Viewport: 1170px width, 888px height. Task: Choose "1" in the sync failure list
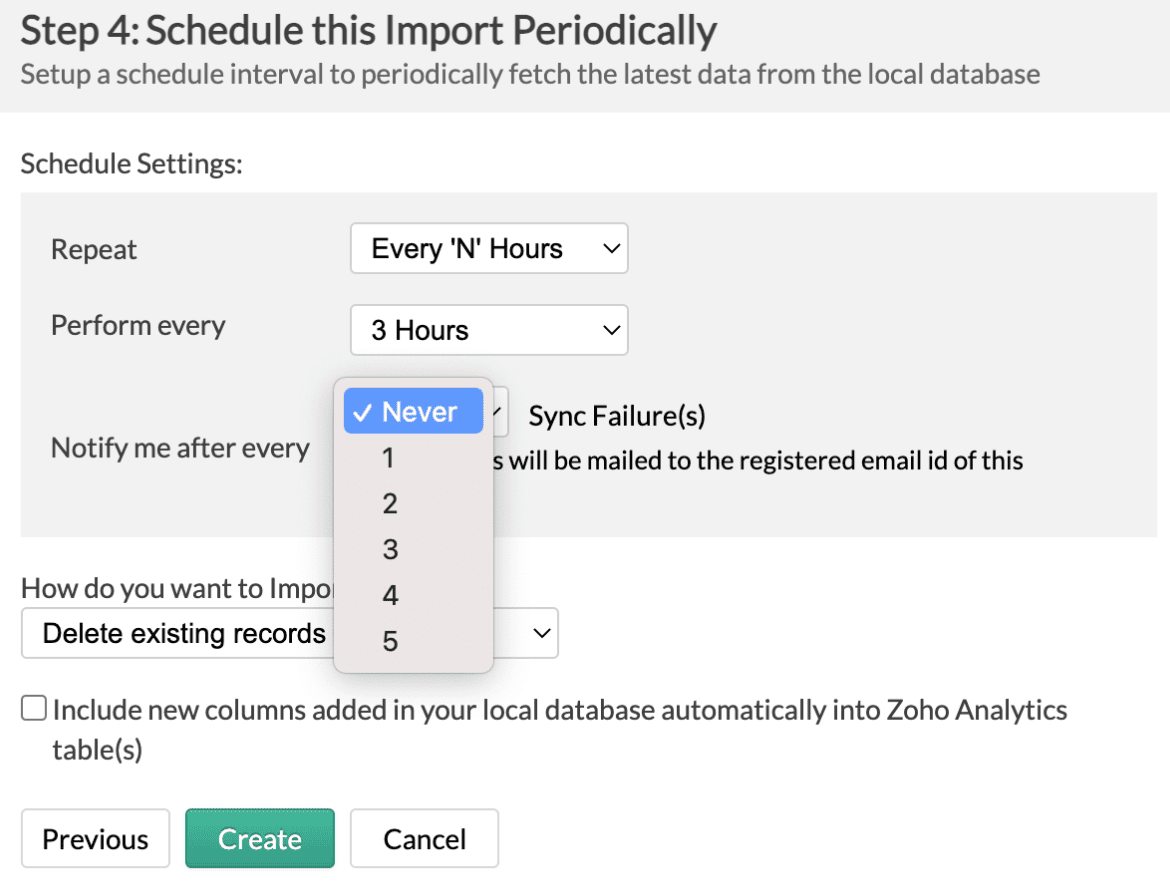click(389, 458)
